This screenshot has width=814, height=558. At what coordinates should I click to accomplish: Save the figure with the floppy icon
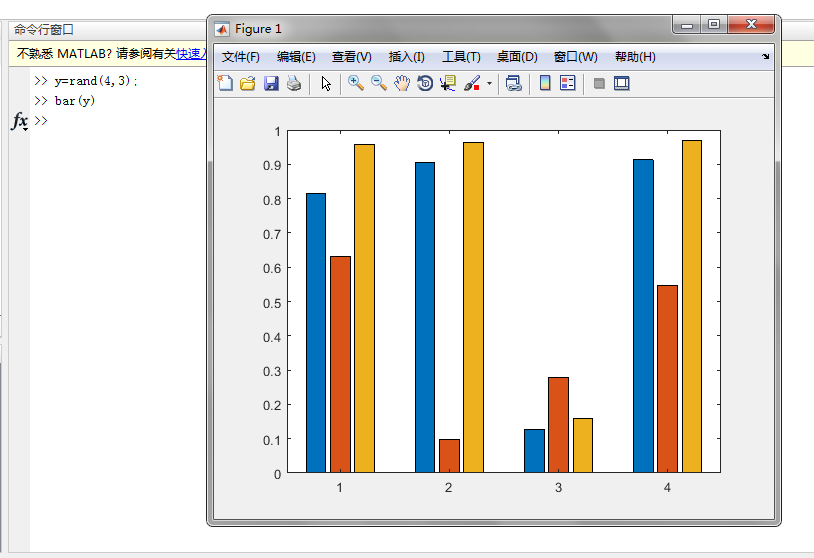[x=271, y=83]
